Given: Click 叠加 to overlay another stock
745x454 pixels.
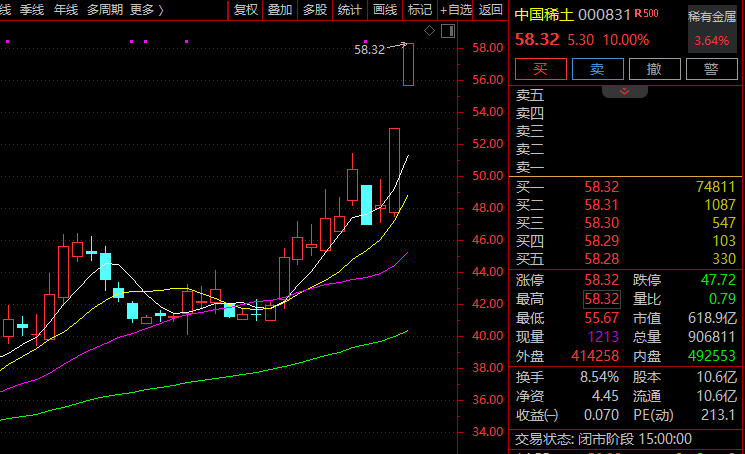Looking at the screenshot, I should point(280,10).
